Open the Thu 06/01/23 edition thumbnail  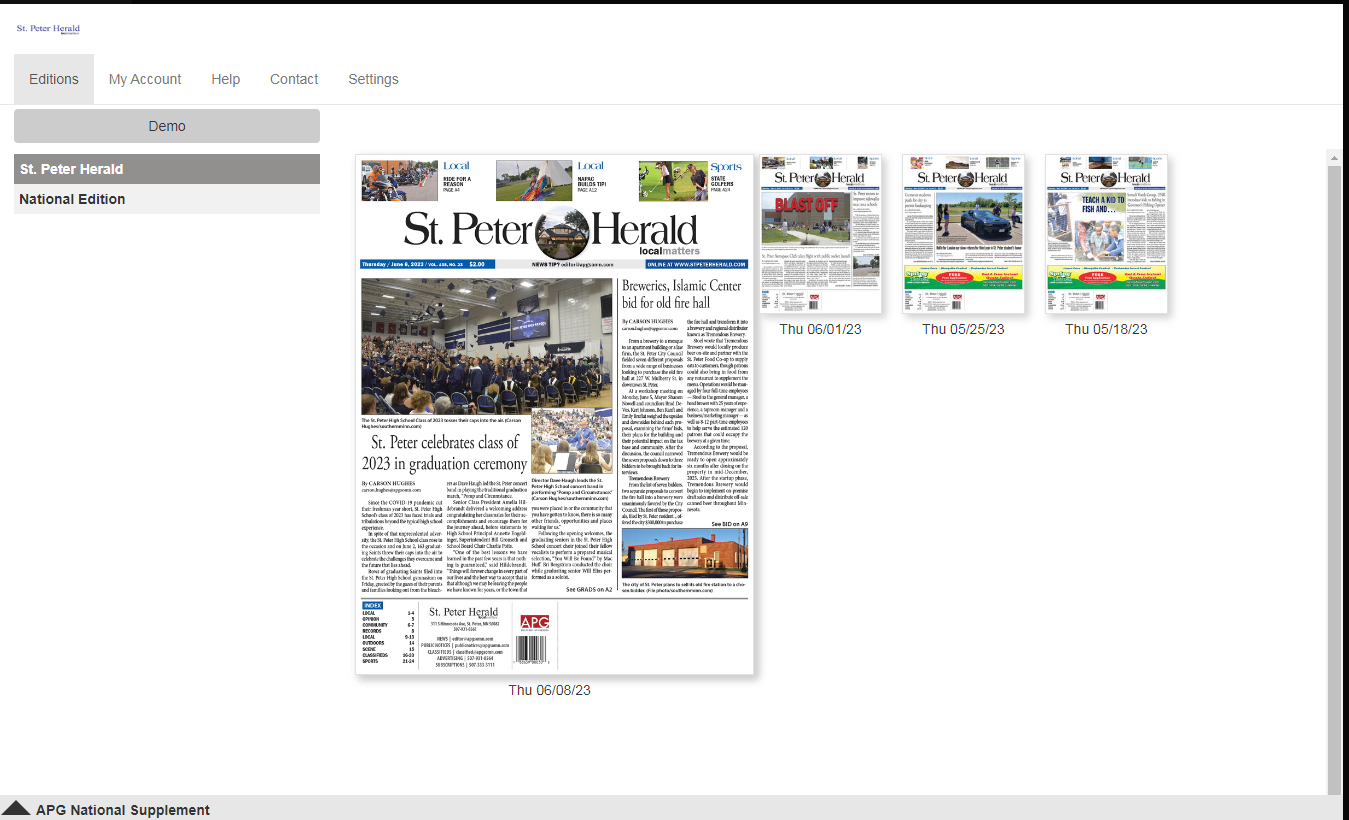[820, 233]
